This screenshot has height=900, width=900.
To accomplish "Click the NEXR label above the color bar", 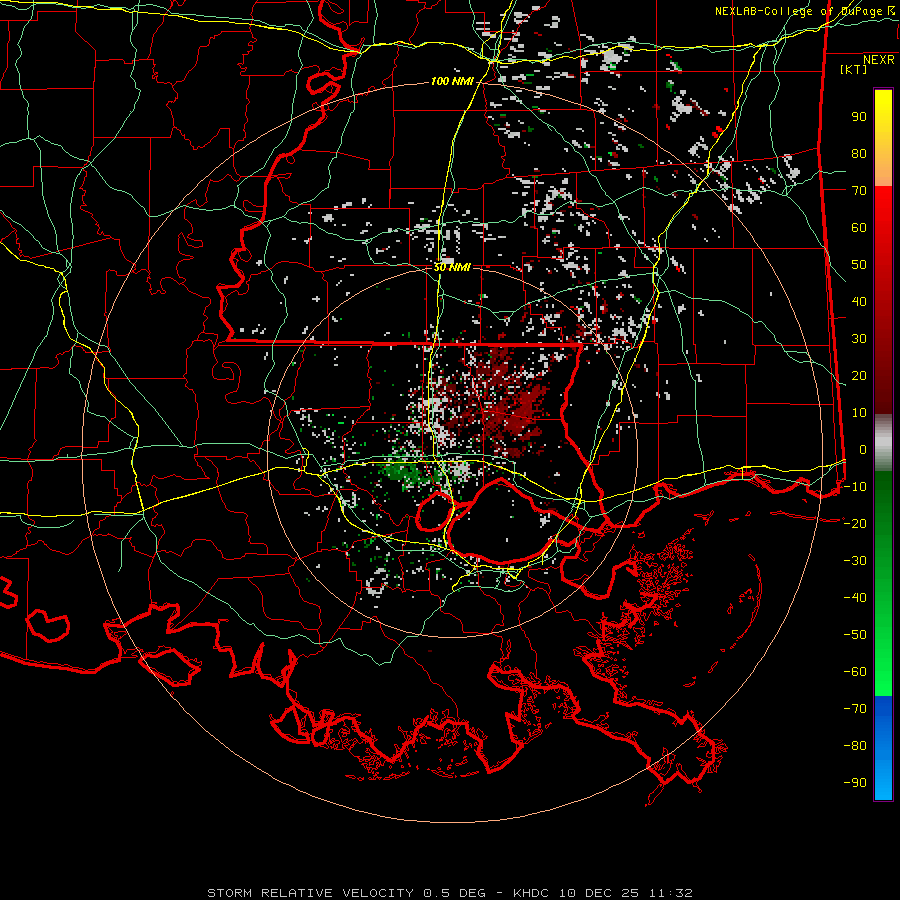I will 878,60.
